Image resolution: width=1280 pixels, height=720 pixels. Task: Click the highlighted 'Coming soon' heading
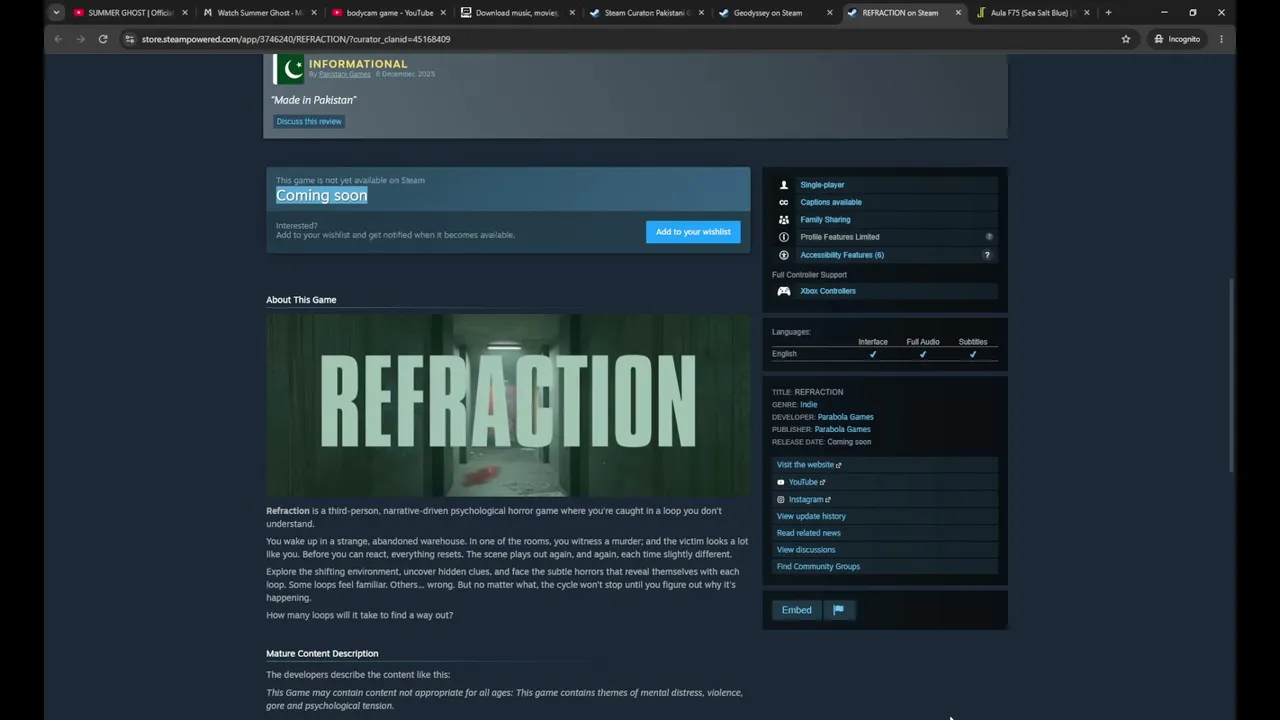point(322,196)
